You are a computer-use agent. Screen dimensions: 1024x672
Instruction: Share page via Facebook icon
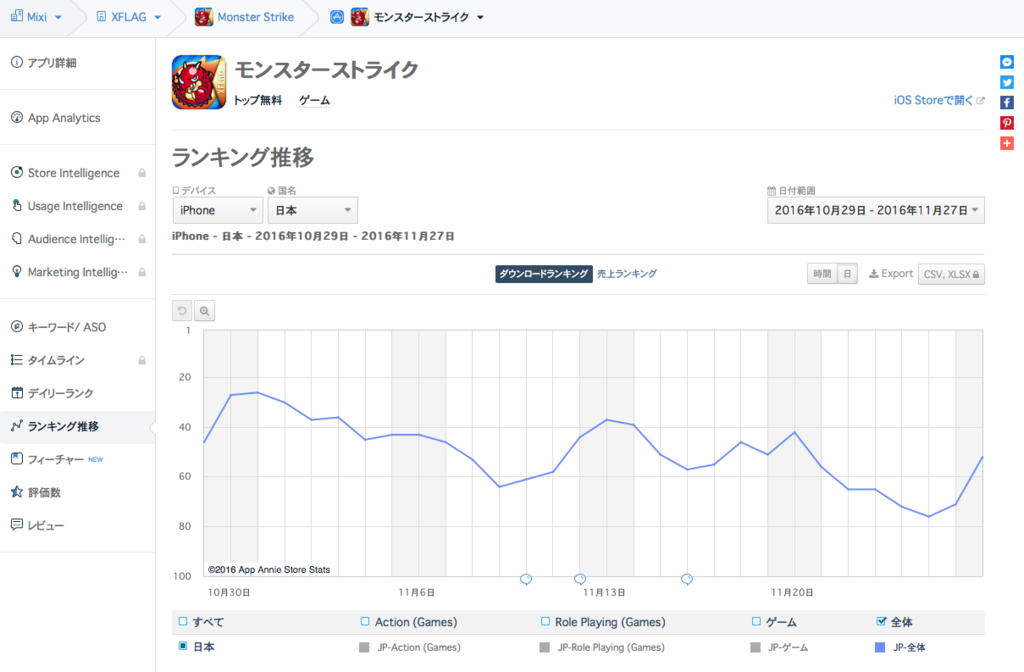tap(1006, 103)
